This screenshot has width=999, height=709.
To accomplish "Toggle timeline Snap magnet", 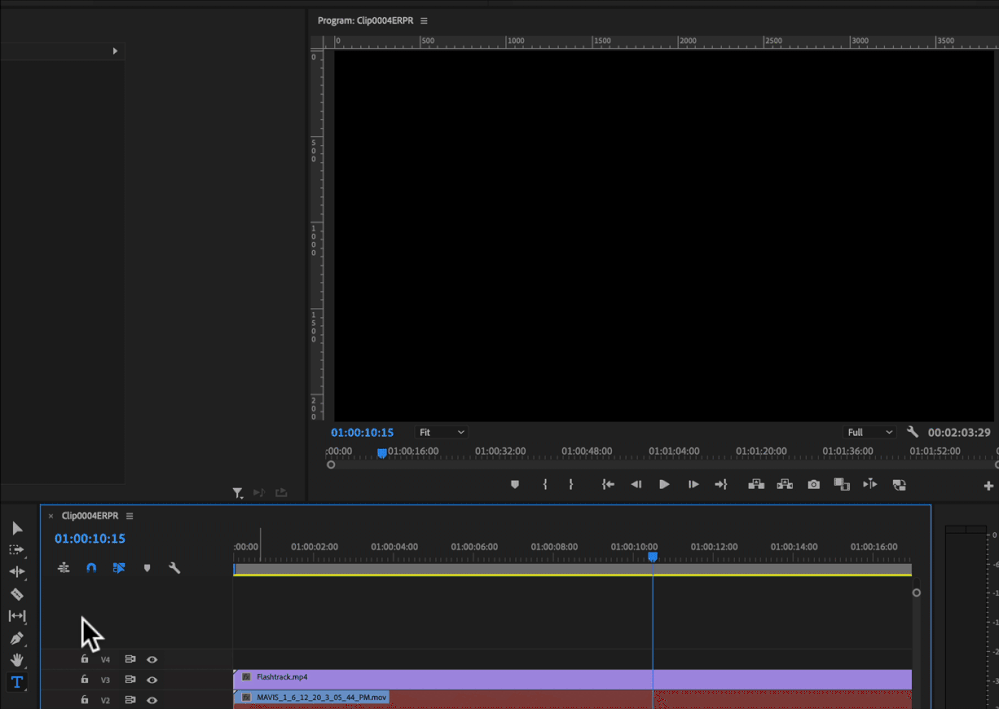I will 91,568.
